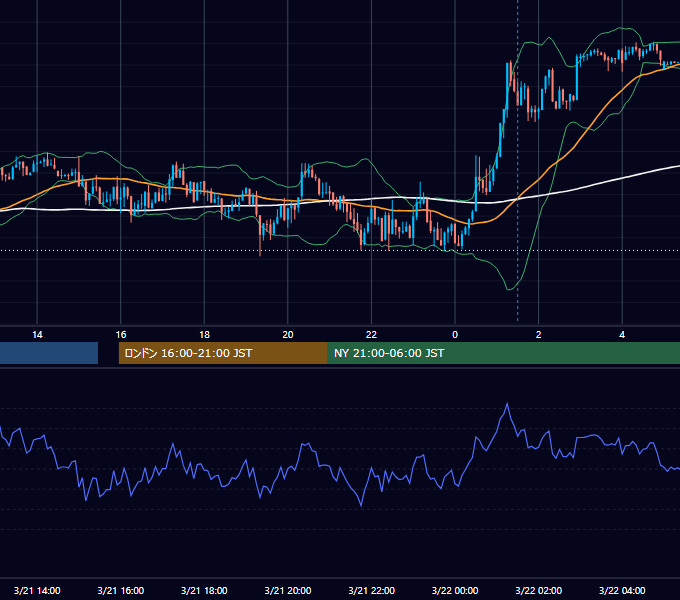
Task: Click the 3/22 04:00 time label
Action: (622, 590)
